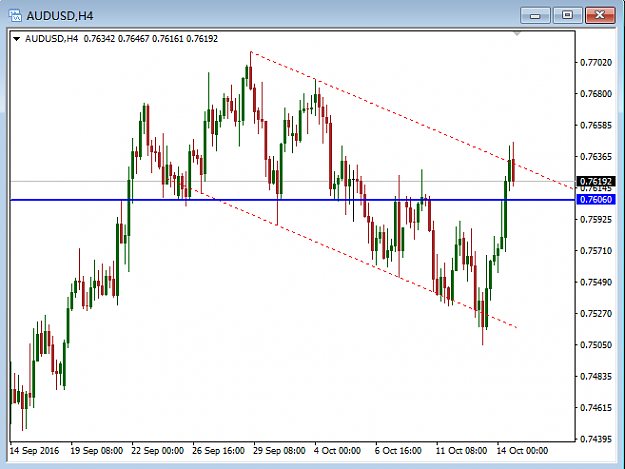Minimize the AUDUSD,H4 chart window

[x=535, y=16]
